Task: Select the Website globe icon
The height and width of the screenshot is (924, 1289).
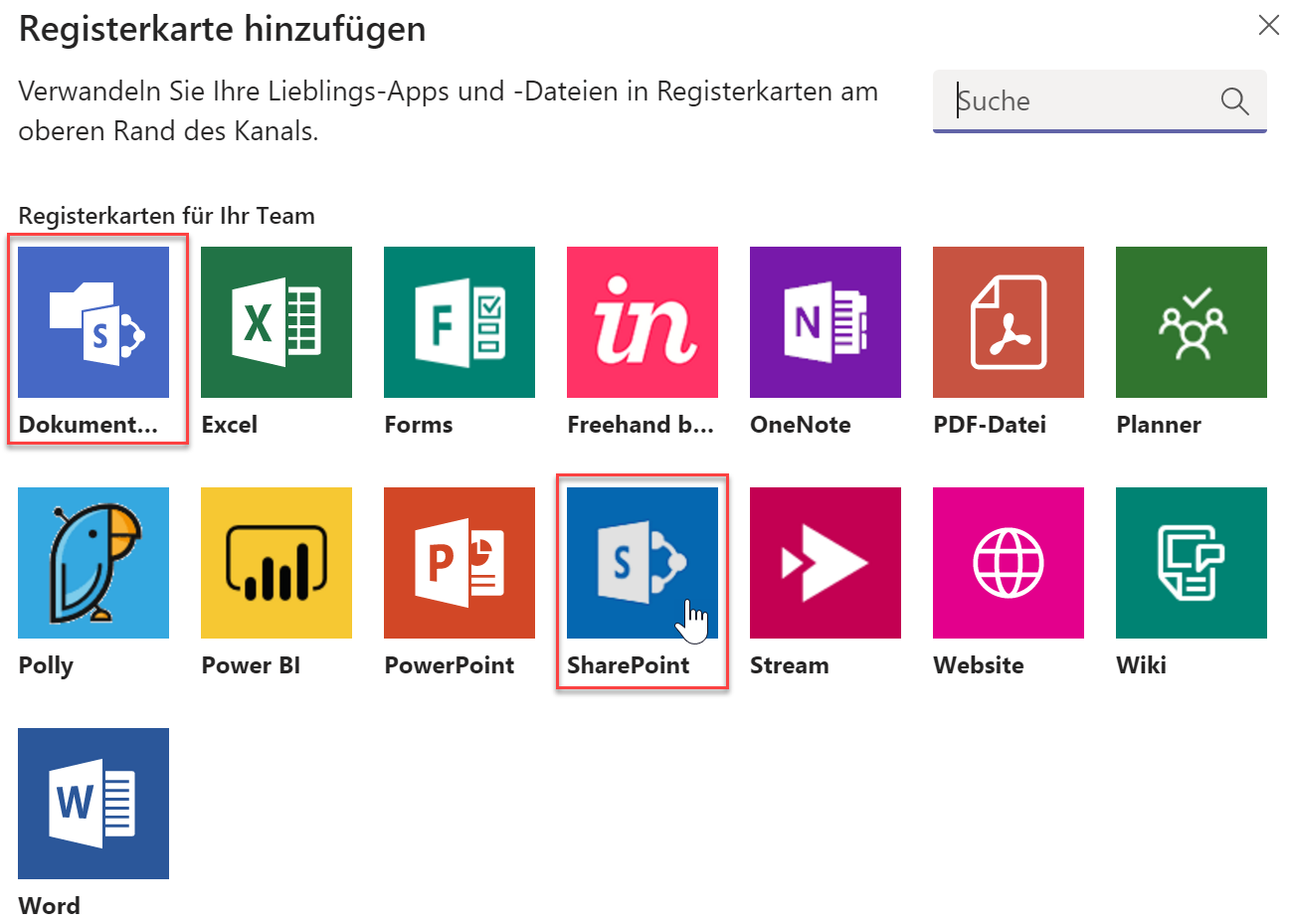Action: click(x=1009, y=563)
